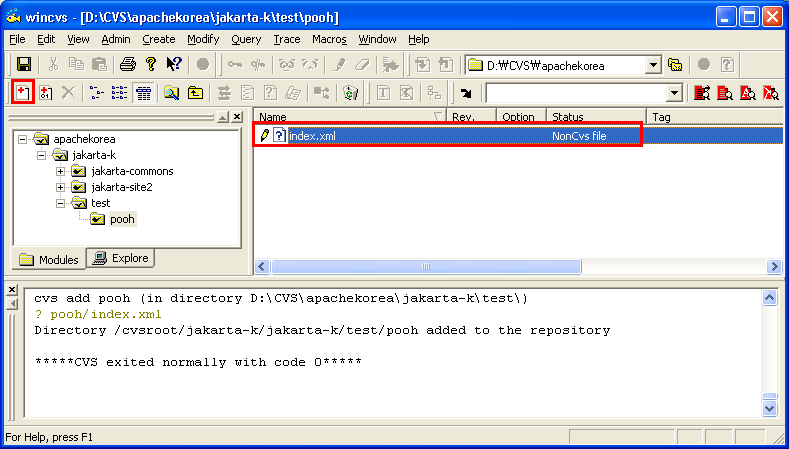
Task: Click the yellow question mark About icon
Action: (x=150, y=65)
